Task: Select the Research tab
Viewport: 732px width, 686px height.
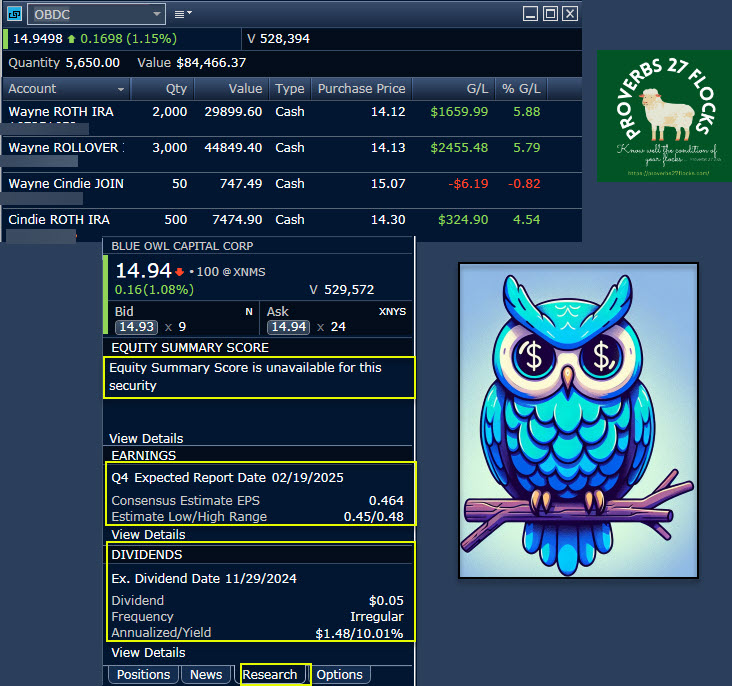Action: coord(270,674)
